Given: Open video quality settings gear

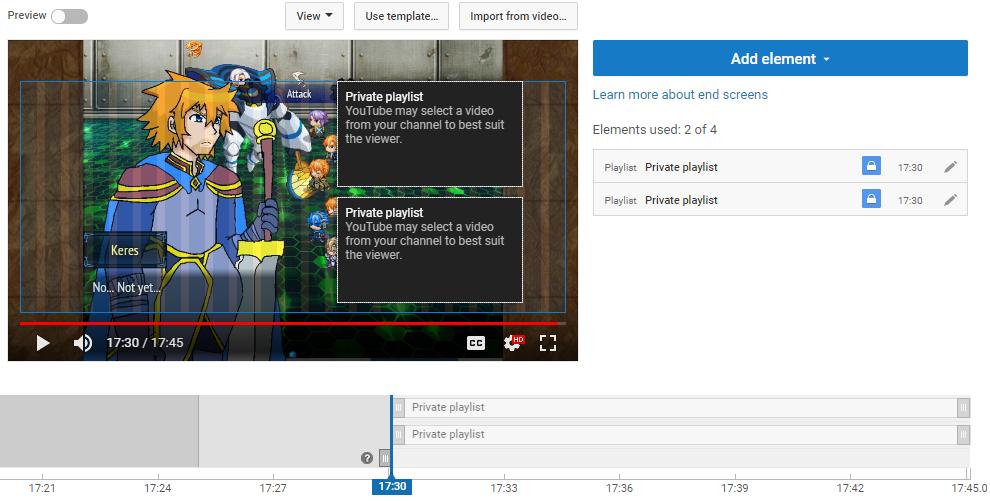Looking at the screenshot, I should pos(513,343).
